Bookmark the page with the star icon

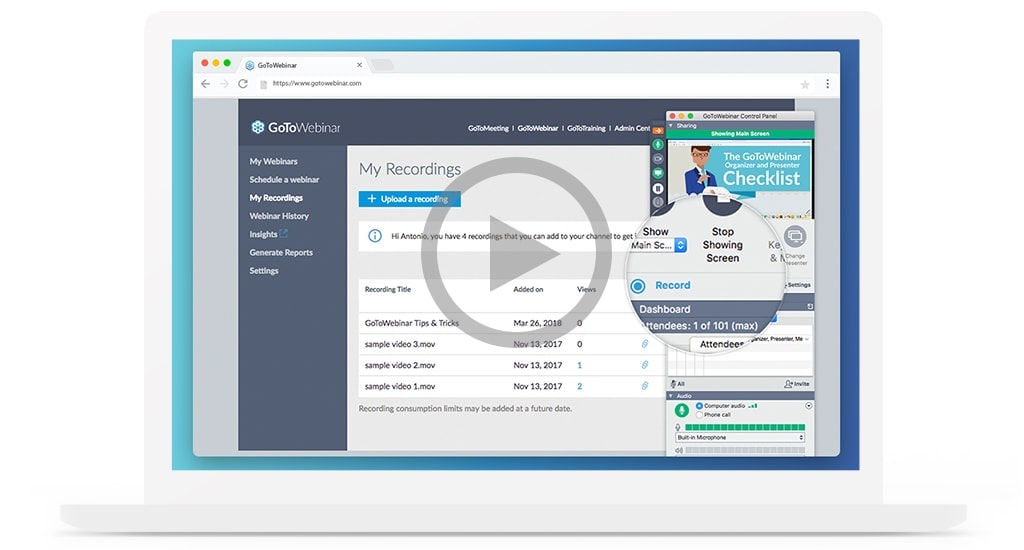tap(805, 84)
